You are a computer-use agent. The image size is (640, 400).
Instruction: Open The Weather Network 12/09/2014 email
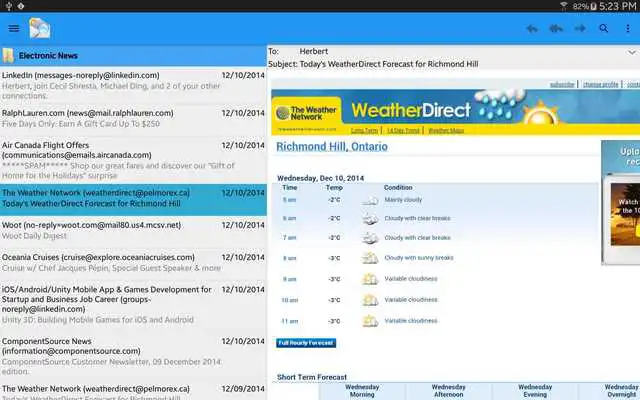133,392
